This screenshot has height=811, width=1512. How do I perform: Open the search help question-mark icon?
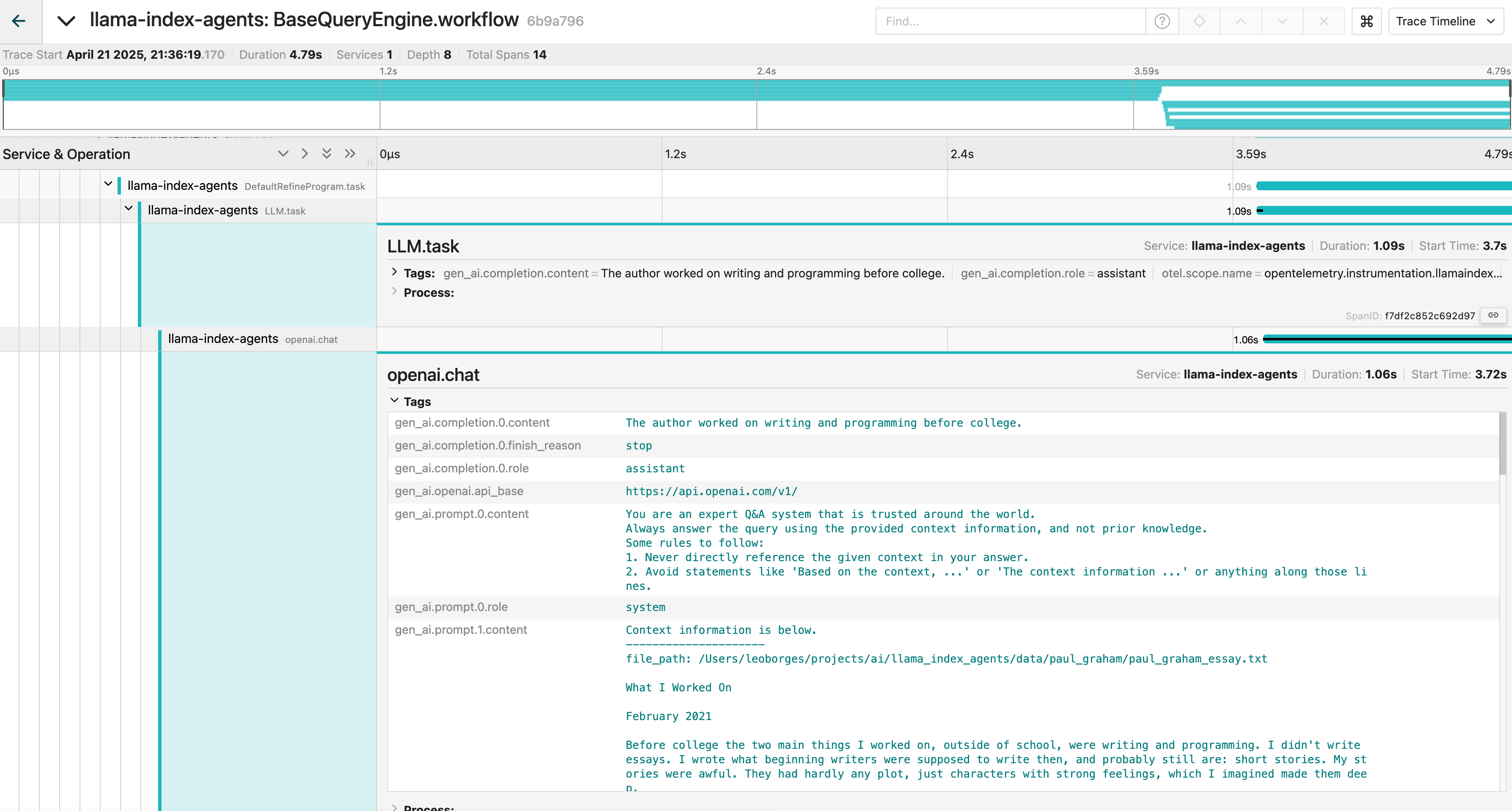pos(1161,21)
